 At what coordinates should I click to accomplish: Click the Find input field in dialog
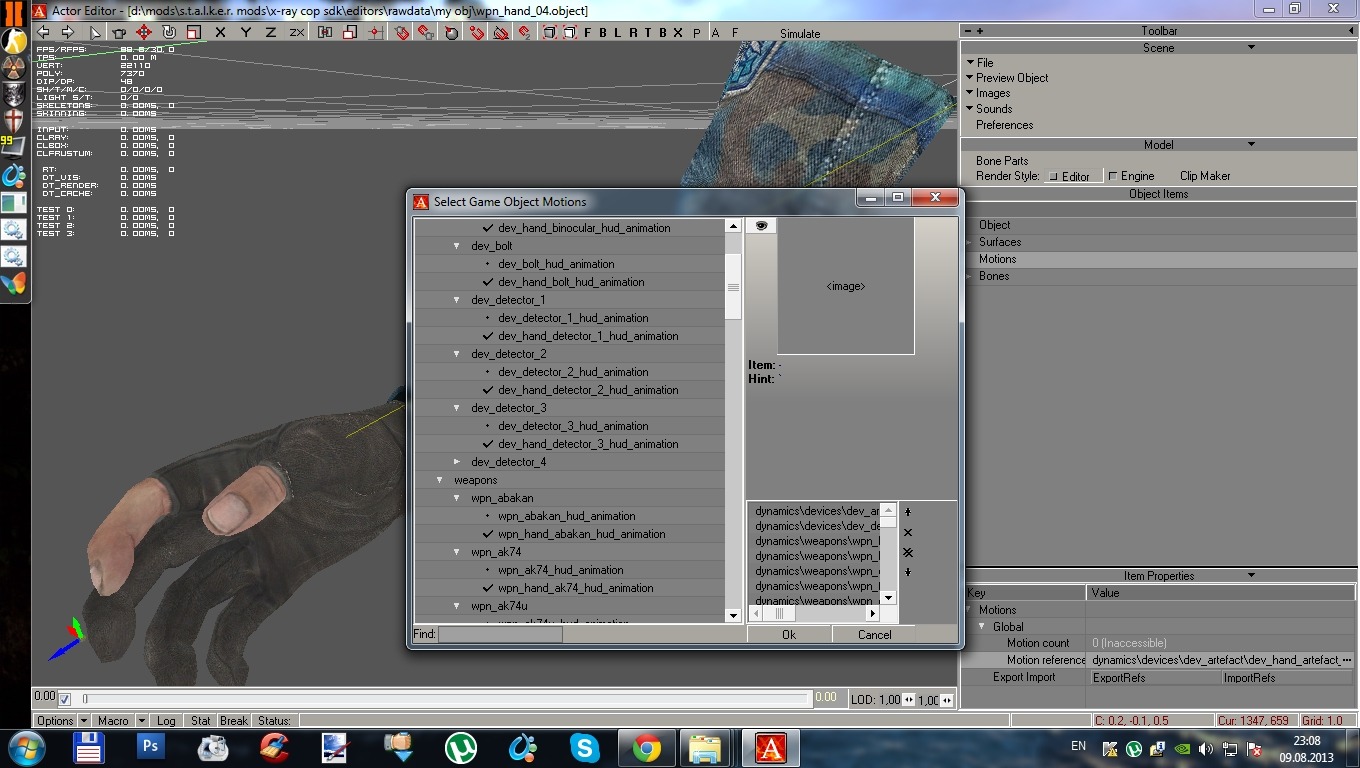[501, 634]
